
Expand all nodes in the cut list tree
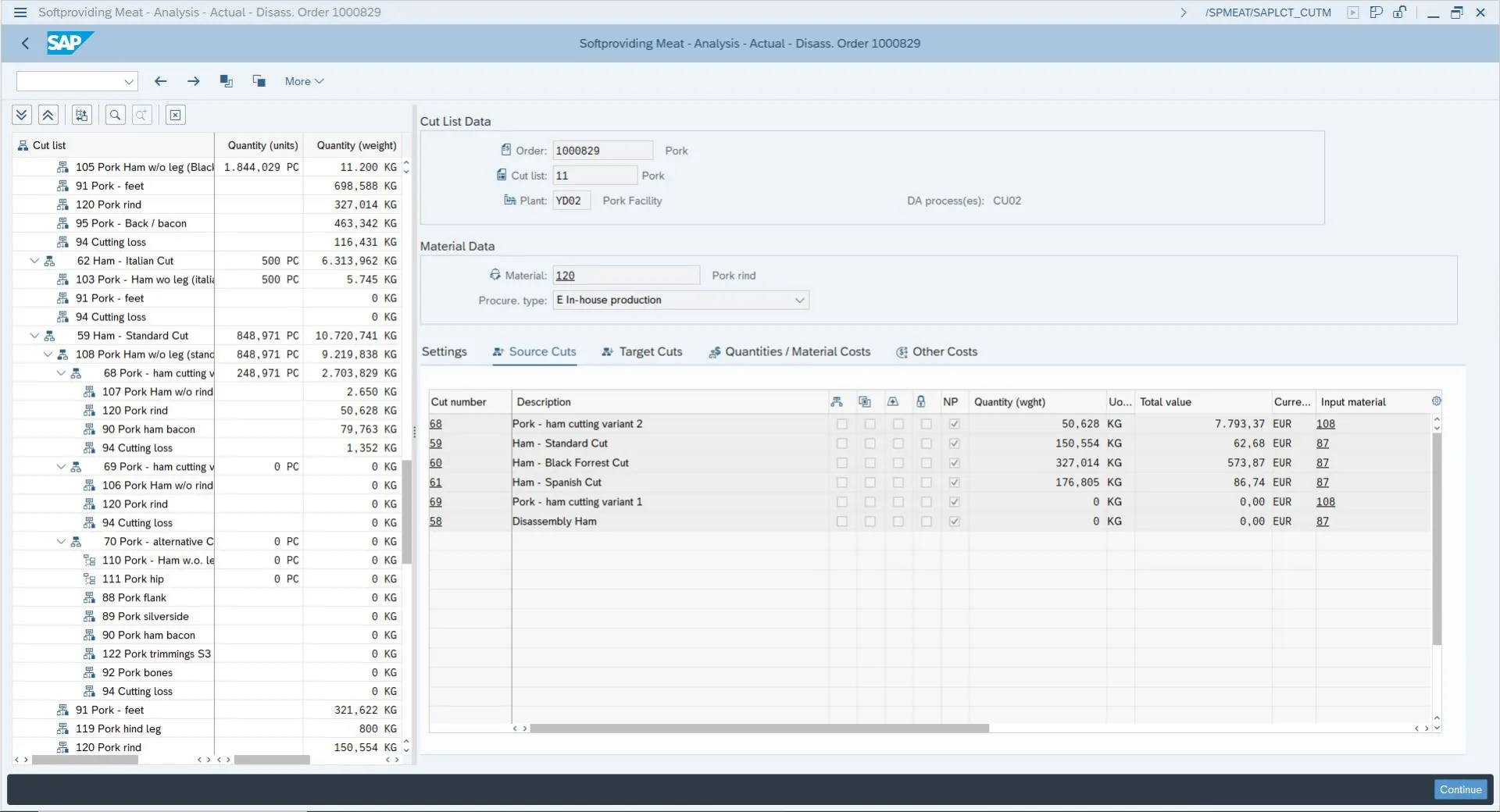(x=22, y=116)
